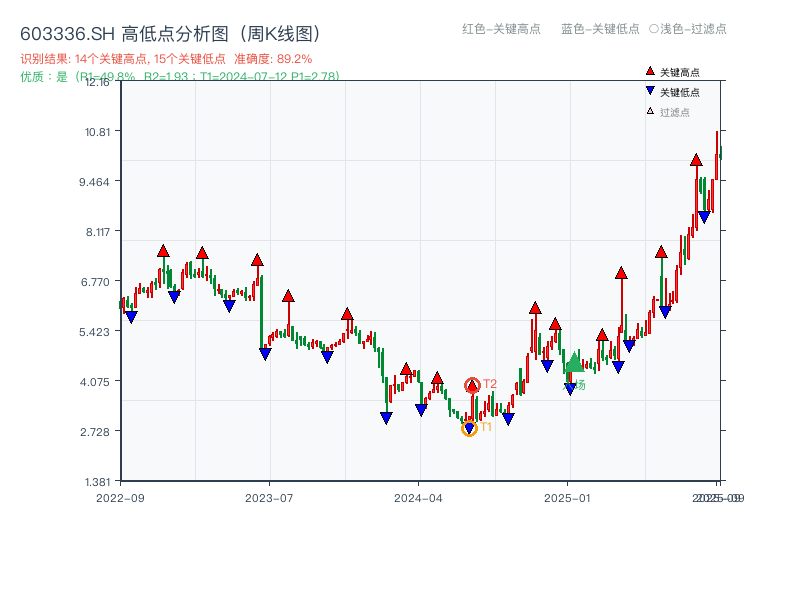Image resolution: width=800 pixels, height=600 pixels.
Task: Click the green 入场 entry arrow marker
Action: (573, 363)
